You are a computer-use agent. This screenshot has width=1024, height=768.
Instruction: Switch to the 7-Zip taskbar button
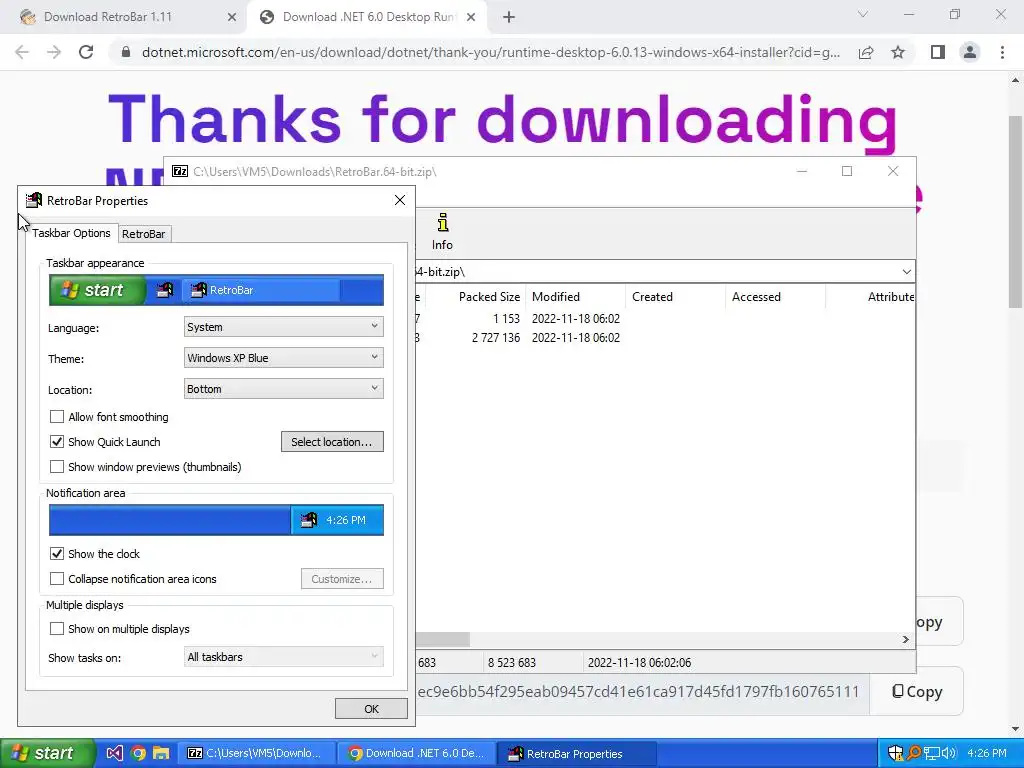coord(255,753)
